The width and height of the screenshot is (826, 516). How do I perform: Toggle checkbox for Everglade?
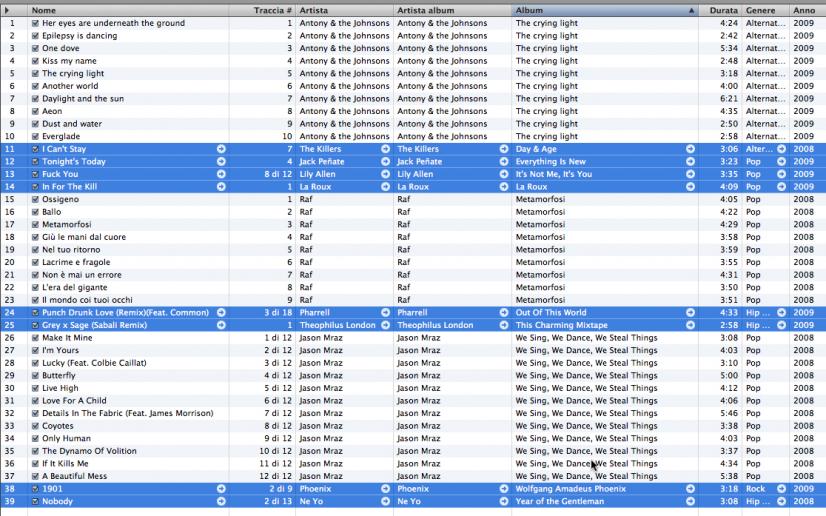pyautogui.click(x=35, y=136)
